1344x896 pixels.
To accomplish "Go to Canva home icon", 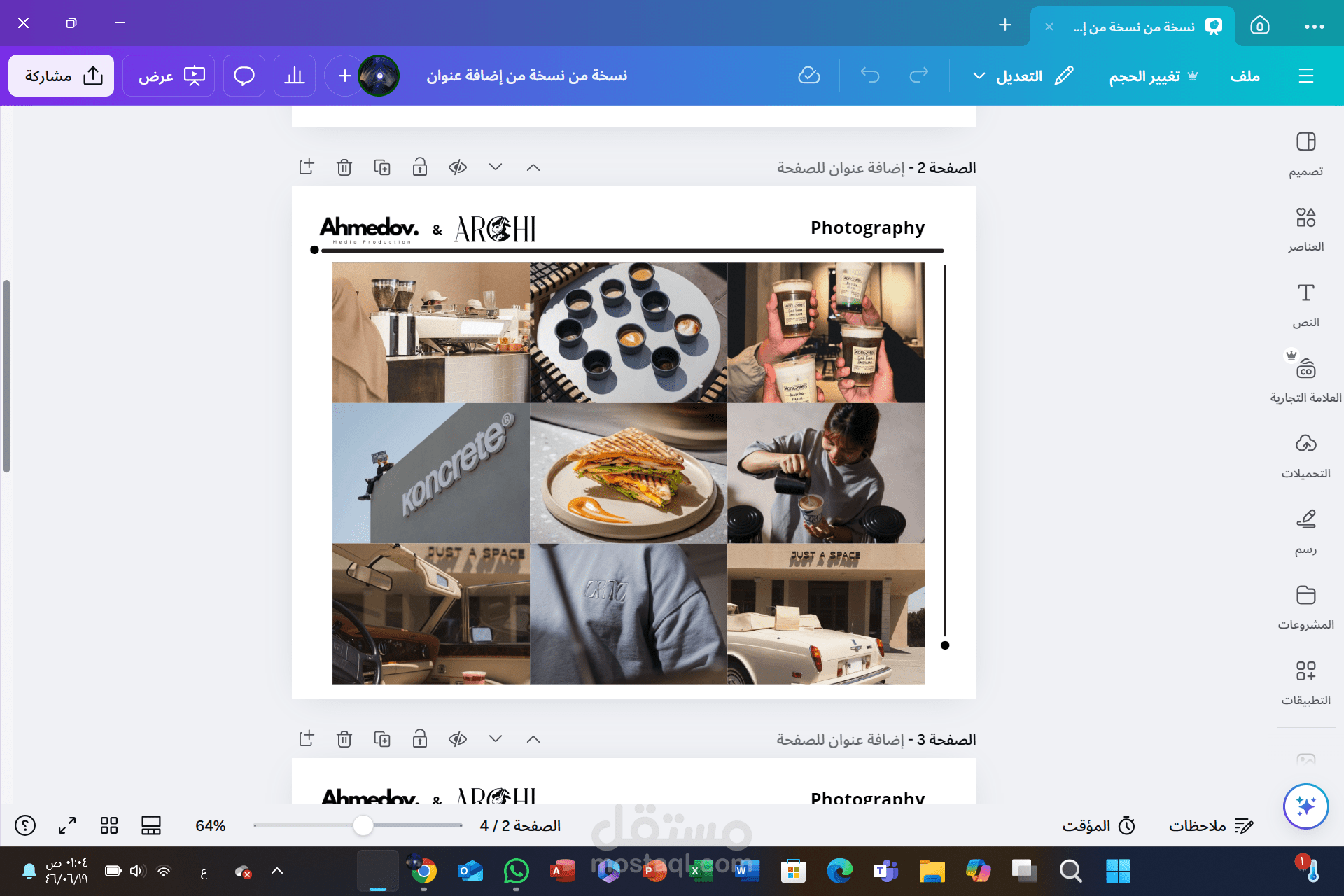I will 1259,26.
